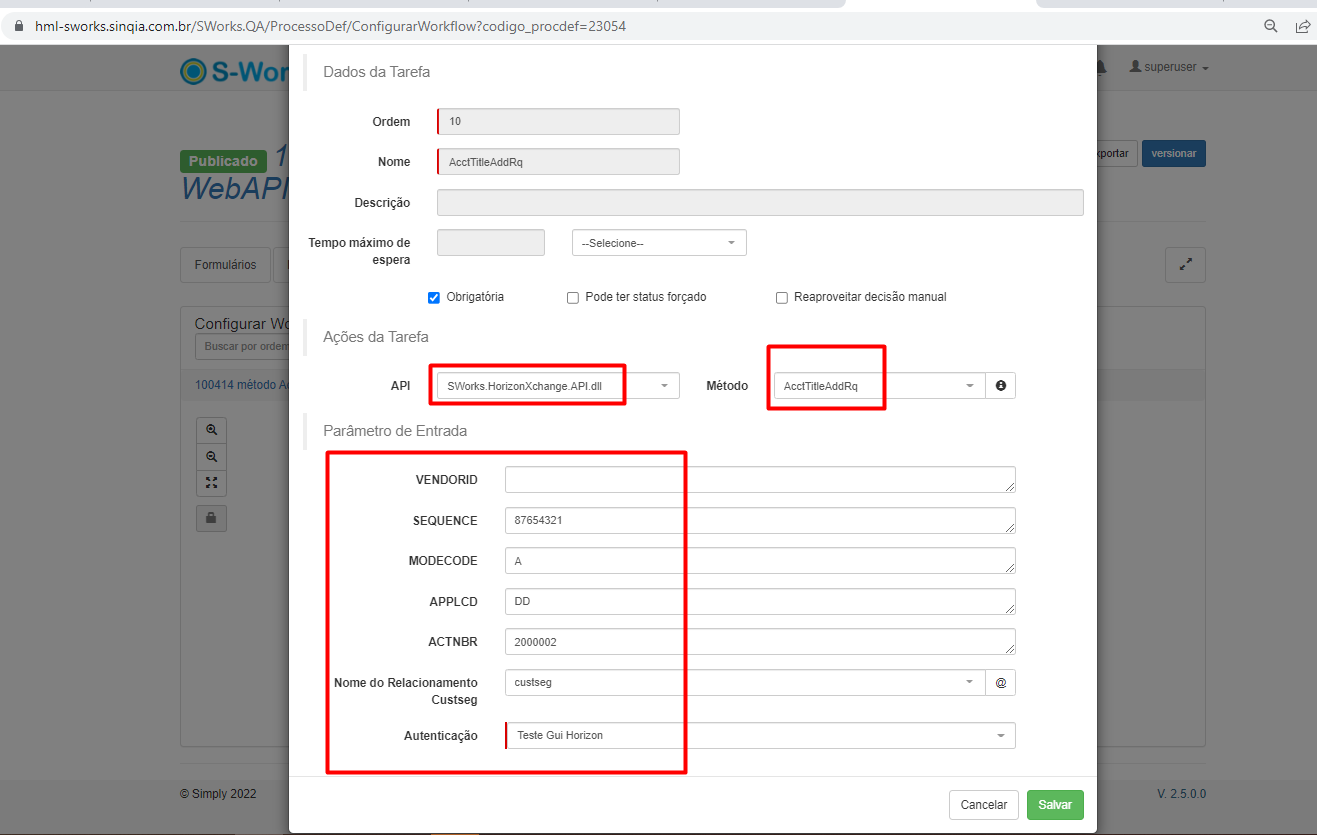Click the Nome input field

pyautogui.click(x=558, y=162)
